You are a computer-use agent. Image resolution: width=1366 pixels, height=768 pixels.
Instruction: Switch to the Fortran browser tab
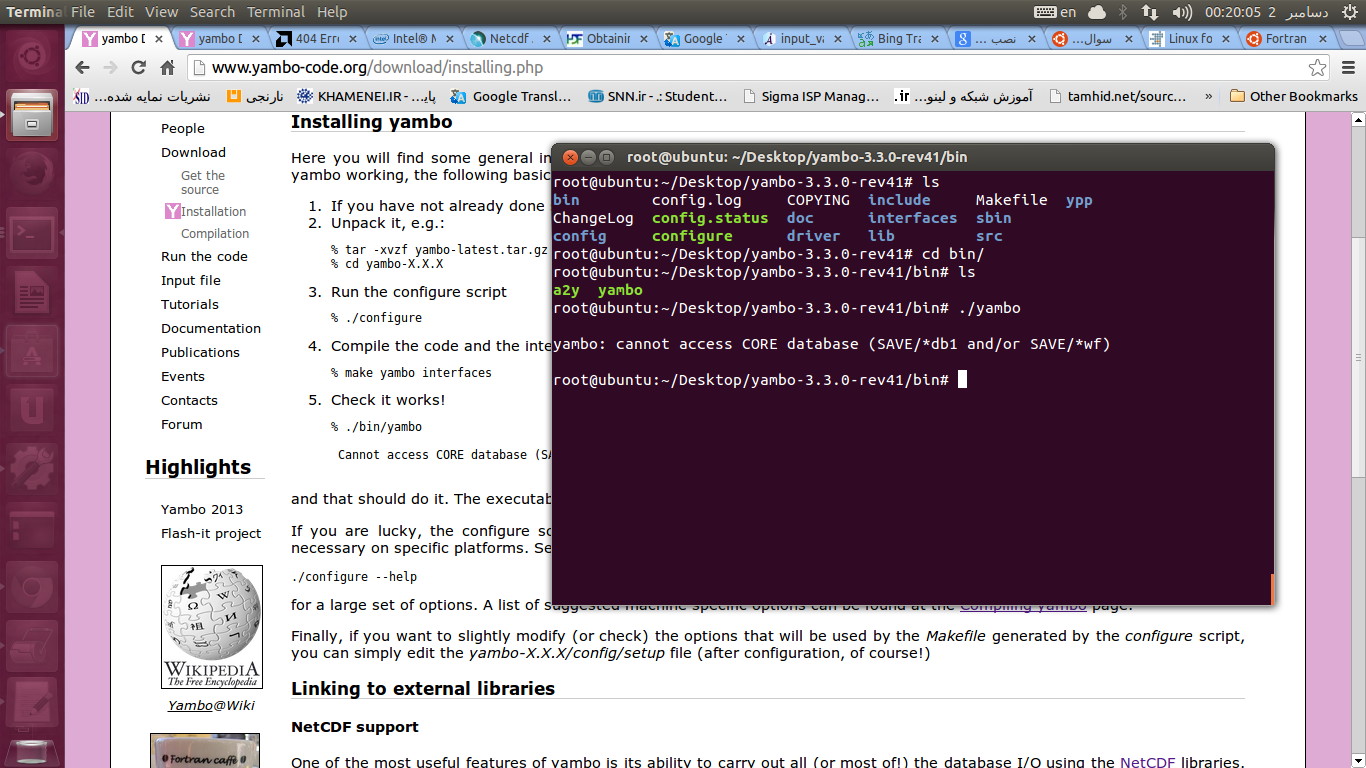pyautogui.click(x=1285, y=39)
